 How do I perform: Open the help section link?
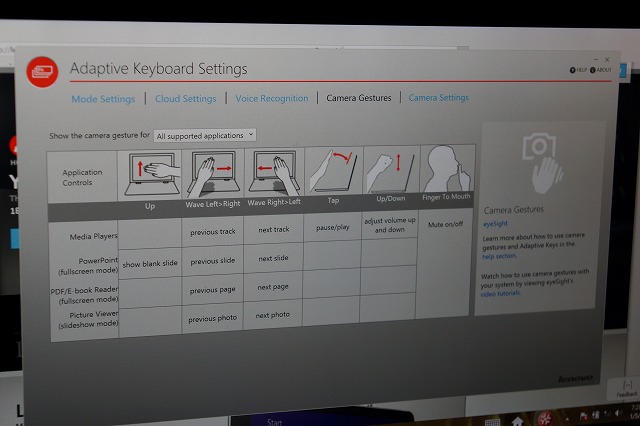[x=499, y=256]
